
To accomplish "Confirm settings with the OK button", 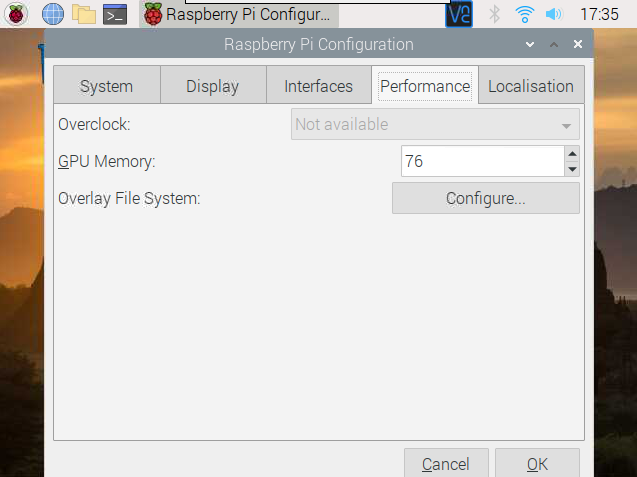I will (537, 463).
